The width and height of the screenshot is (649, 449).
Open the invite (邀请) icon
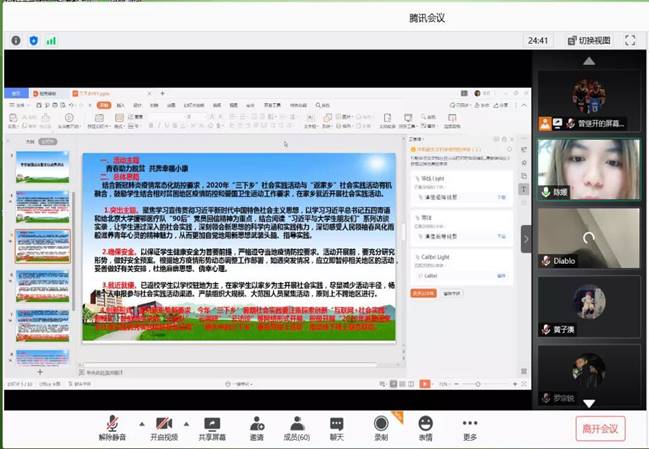257,424
